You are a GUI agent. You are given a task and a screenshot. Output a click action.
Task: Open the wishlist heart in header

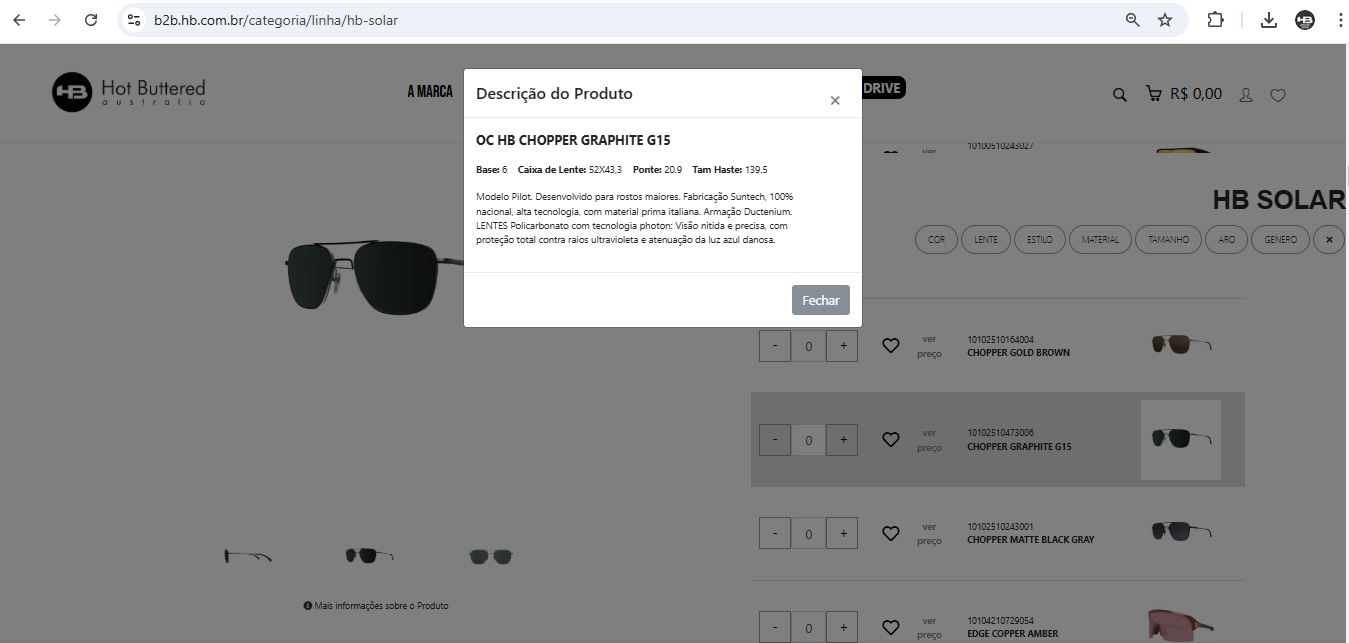1278,95
